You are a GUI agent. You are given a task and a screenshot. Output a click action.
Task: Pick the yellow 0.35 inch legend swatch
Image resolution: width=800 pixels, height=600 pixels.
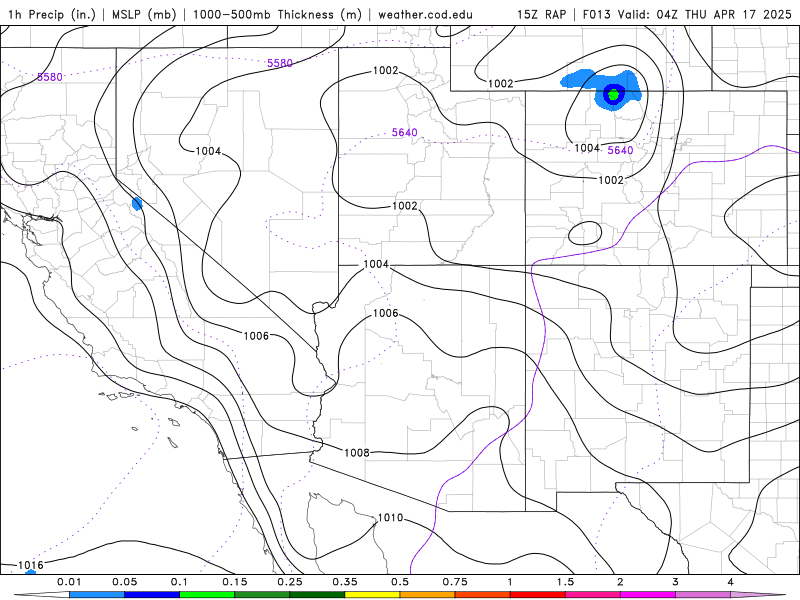click(372, 595)
